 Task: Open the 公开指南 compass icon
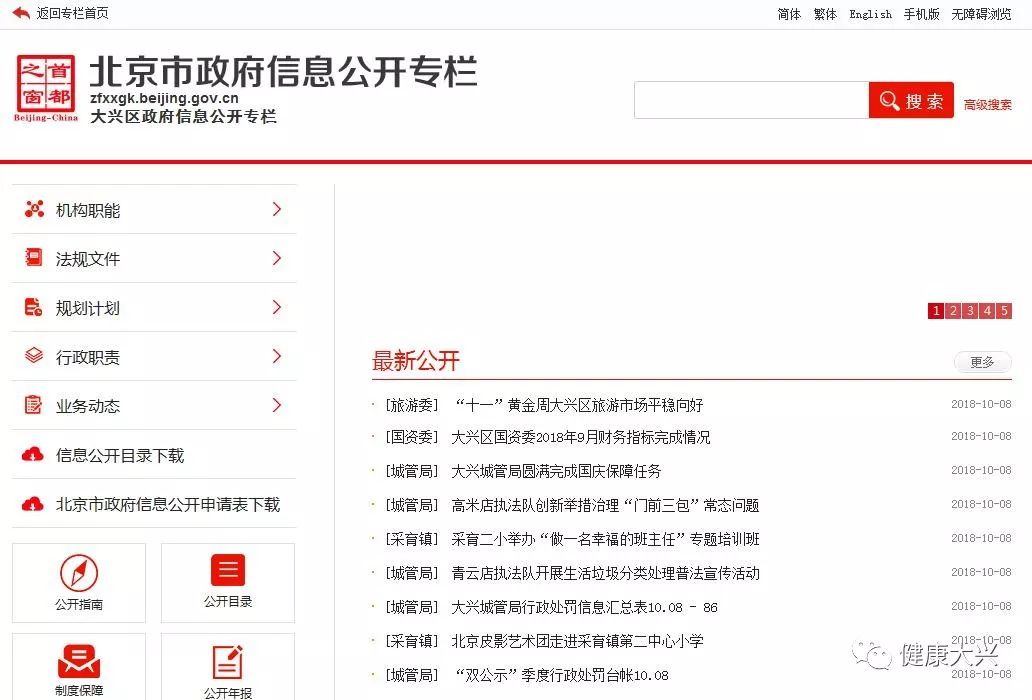click(79, 572)
